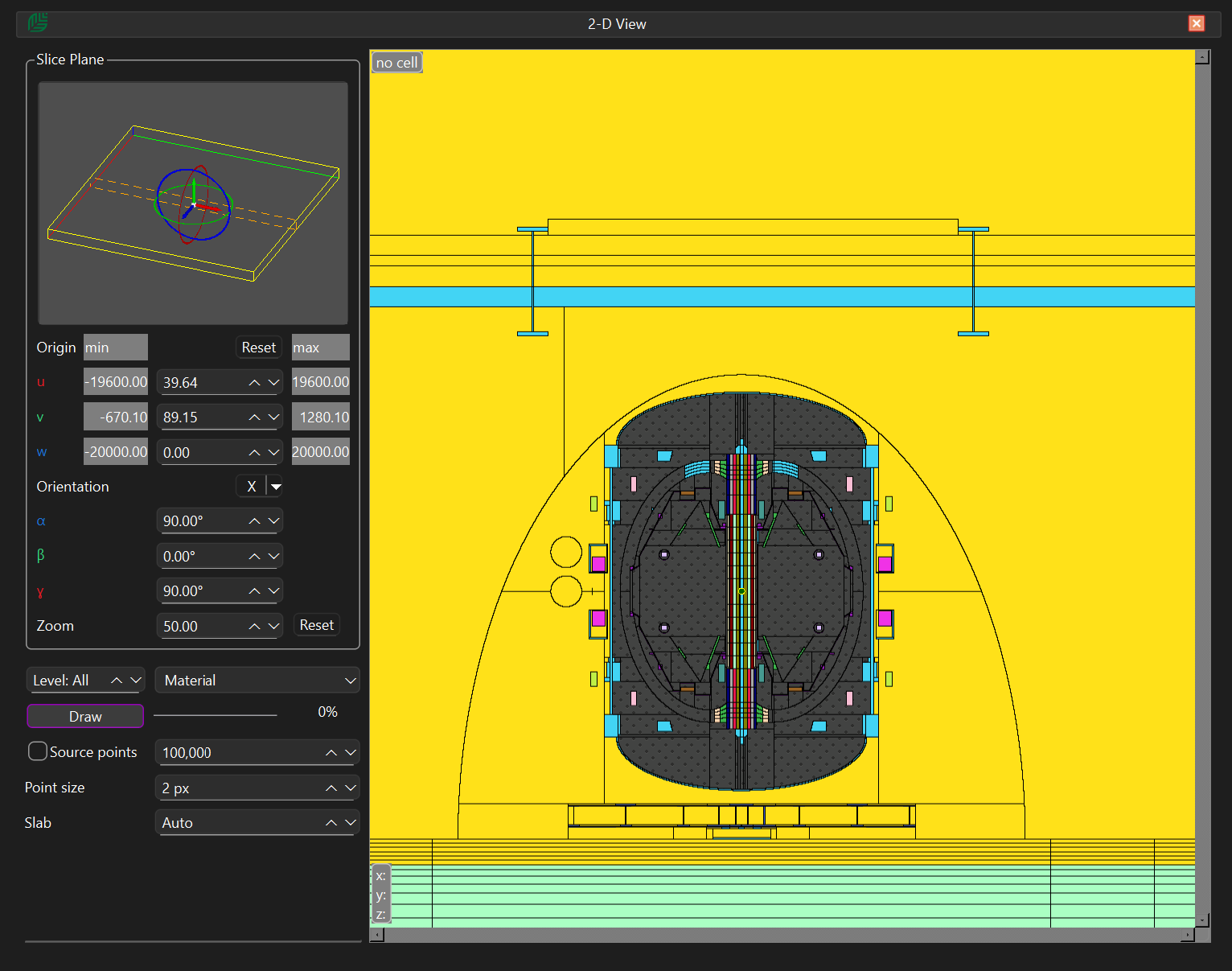The image size is (1232, 971).
Task: Decrease the w origin value with down arrow
Action: [273, 453]
